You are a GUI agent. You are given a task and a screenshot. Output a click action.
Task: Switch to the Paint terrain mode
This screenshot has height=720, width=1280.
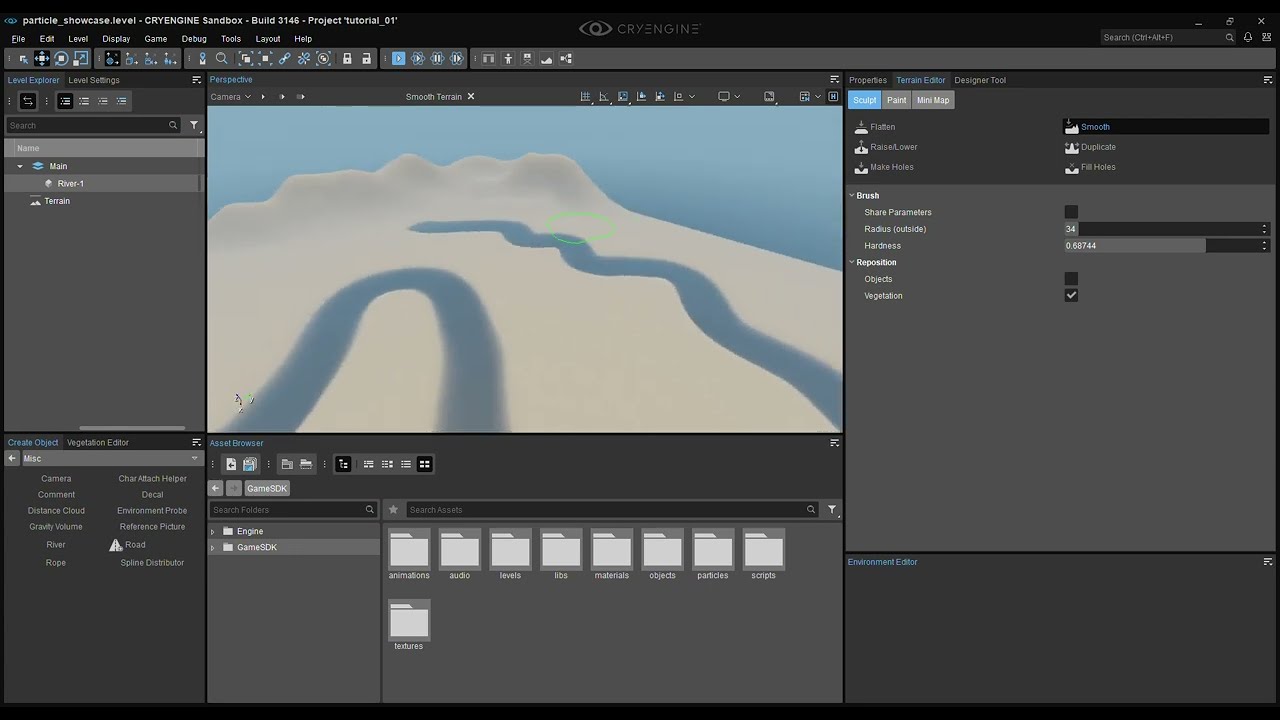pyautogui.click(x=896, y=100)
